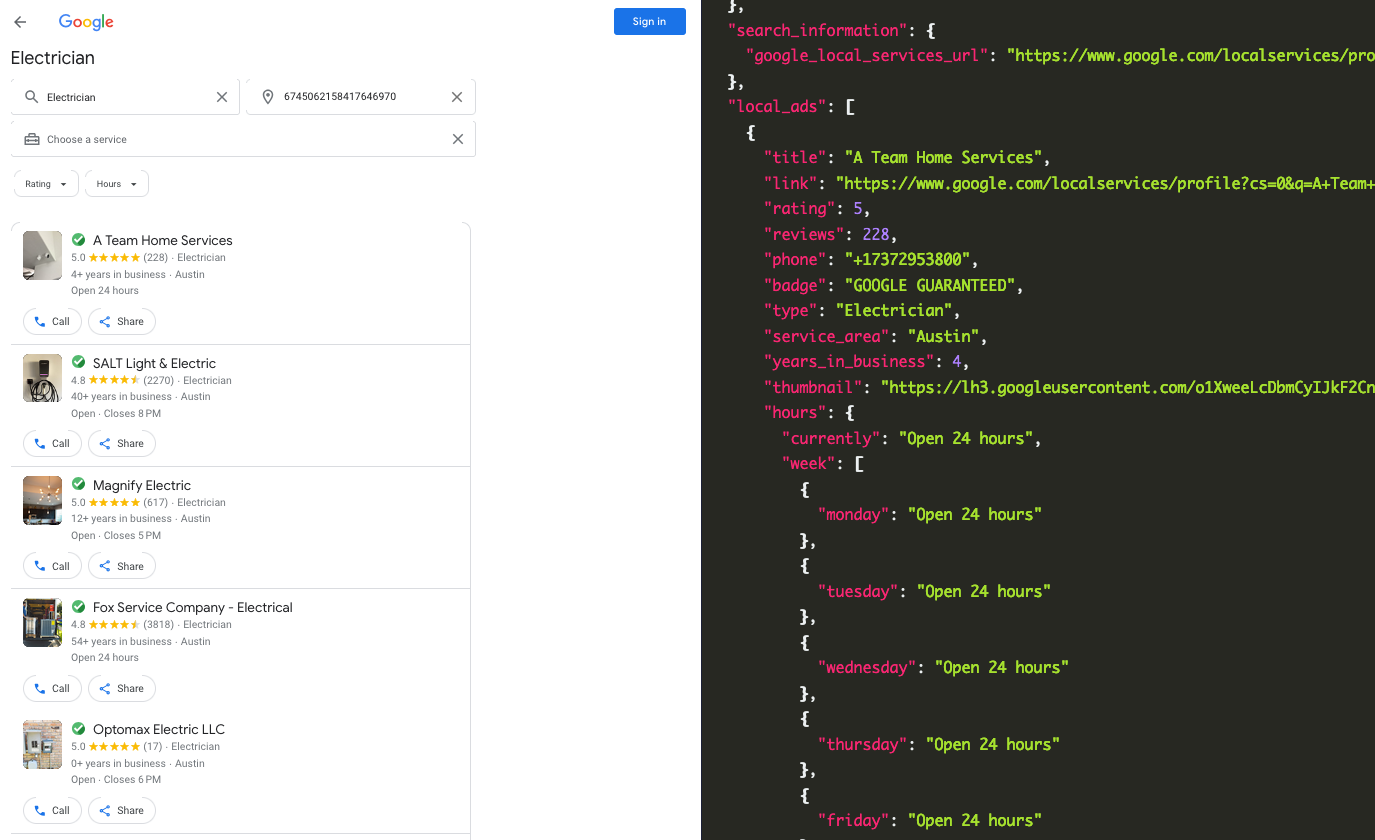Viewport: 1375px width, 840px height.
Task: Clear the location field value
Action: (457, 97)
